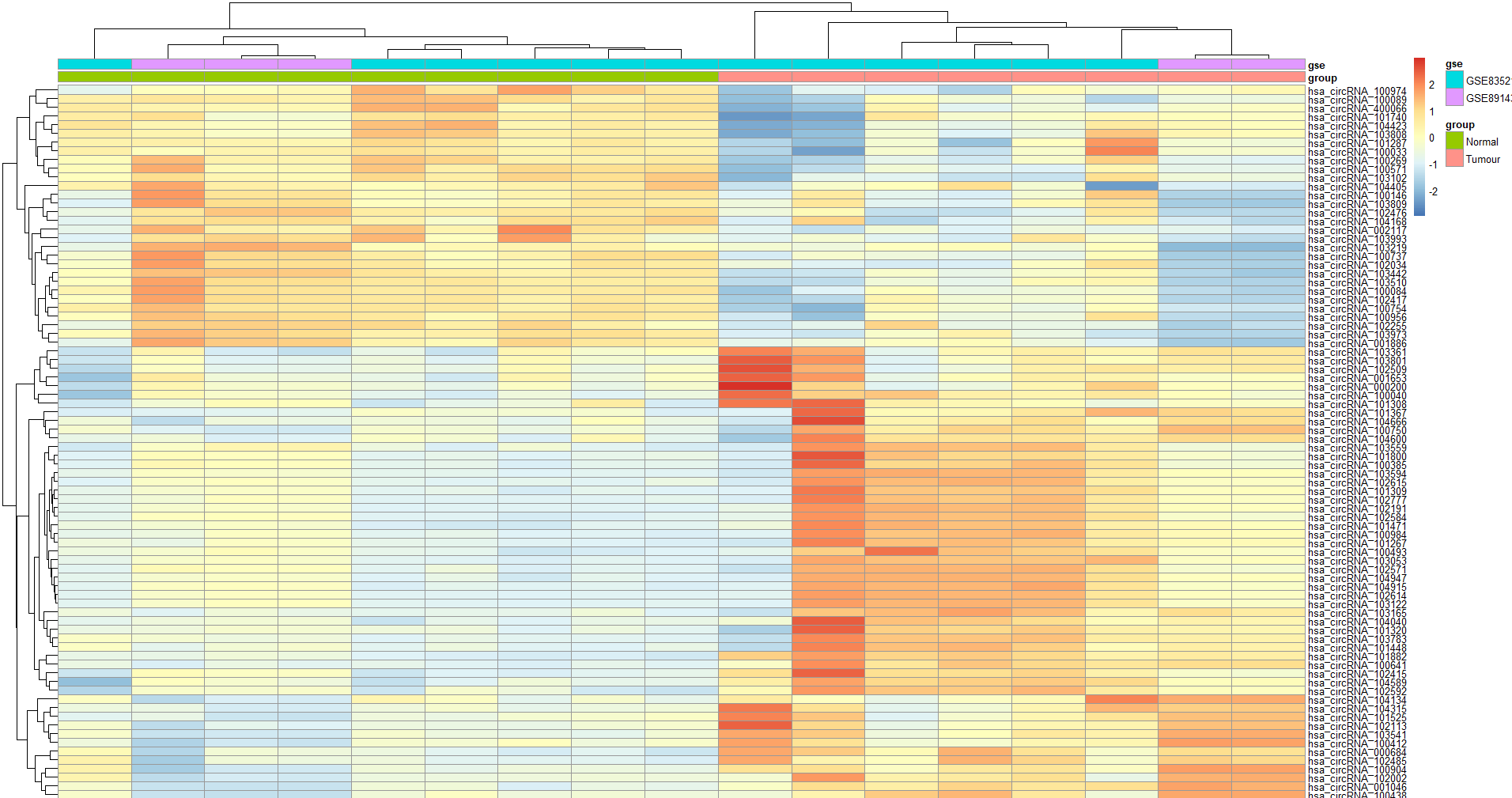Click scale tick value 0
This screenshot has width=1512, height=798.
[x=1431, y=138]
